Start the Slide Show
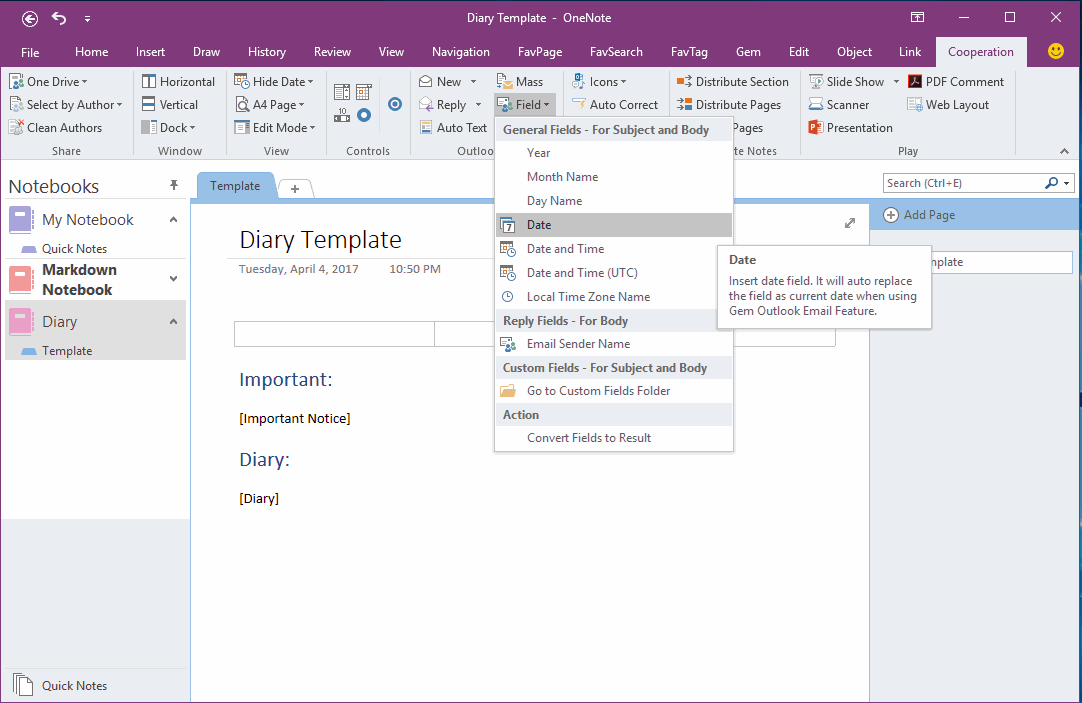This screenshot has width=1082, height=703. [847, 81]
